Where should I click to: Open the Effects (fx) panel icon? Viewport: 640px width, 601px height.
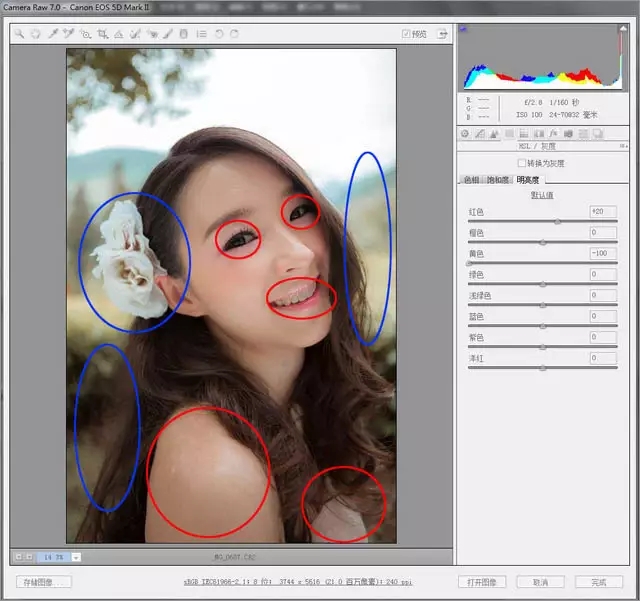pos(554,133)
